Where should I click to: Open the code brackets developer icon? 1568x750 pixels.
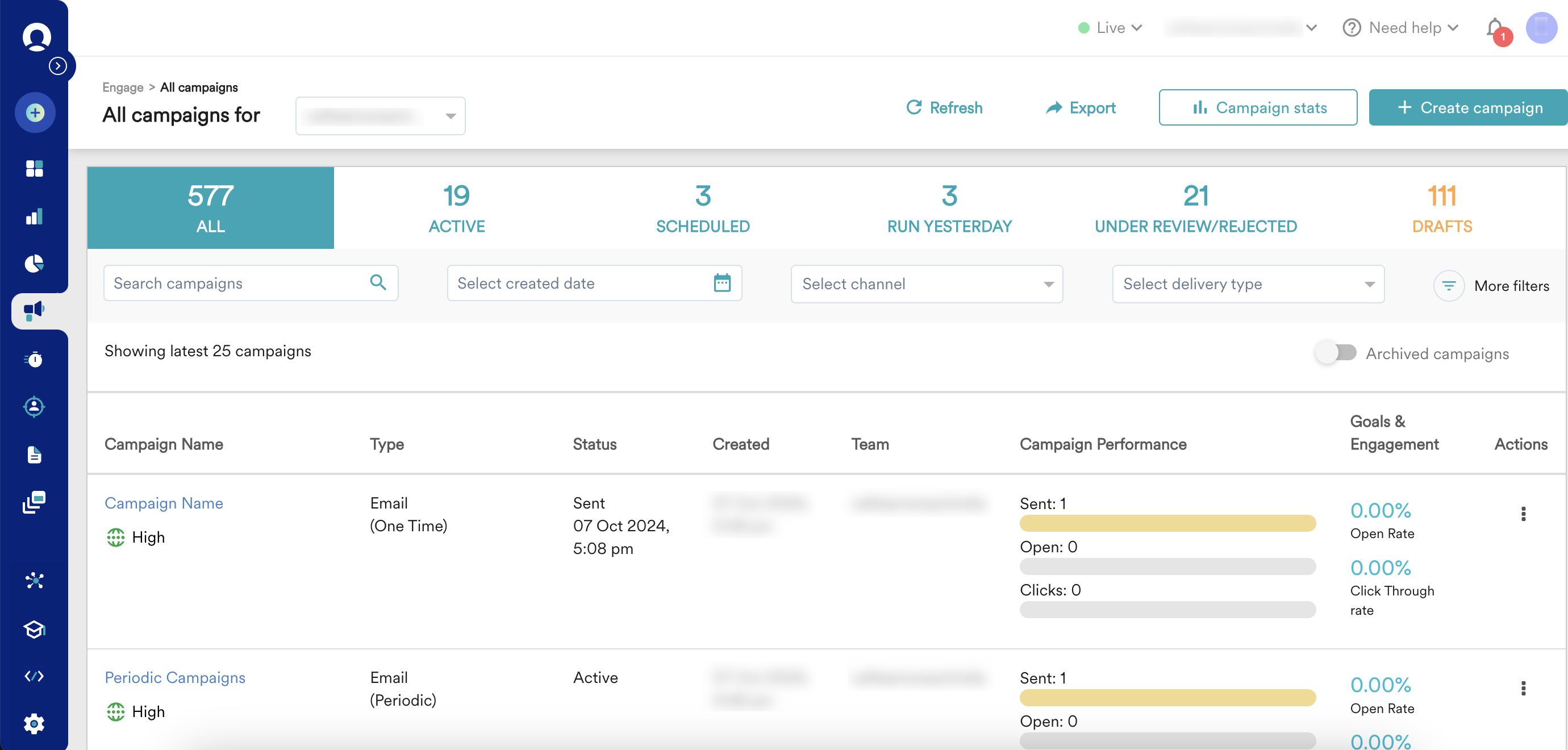(35, 676)
